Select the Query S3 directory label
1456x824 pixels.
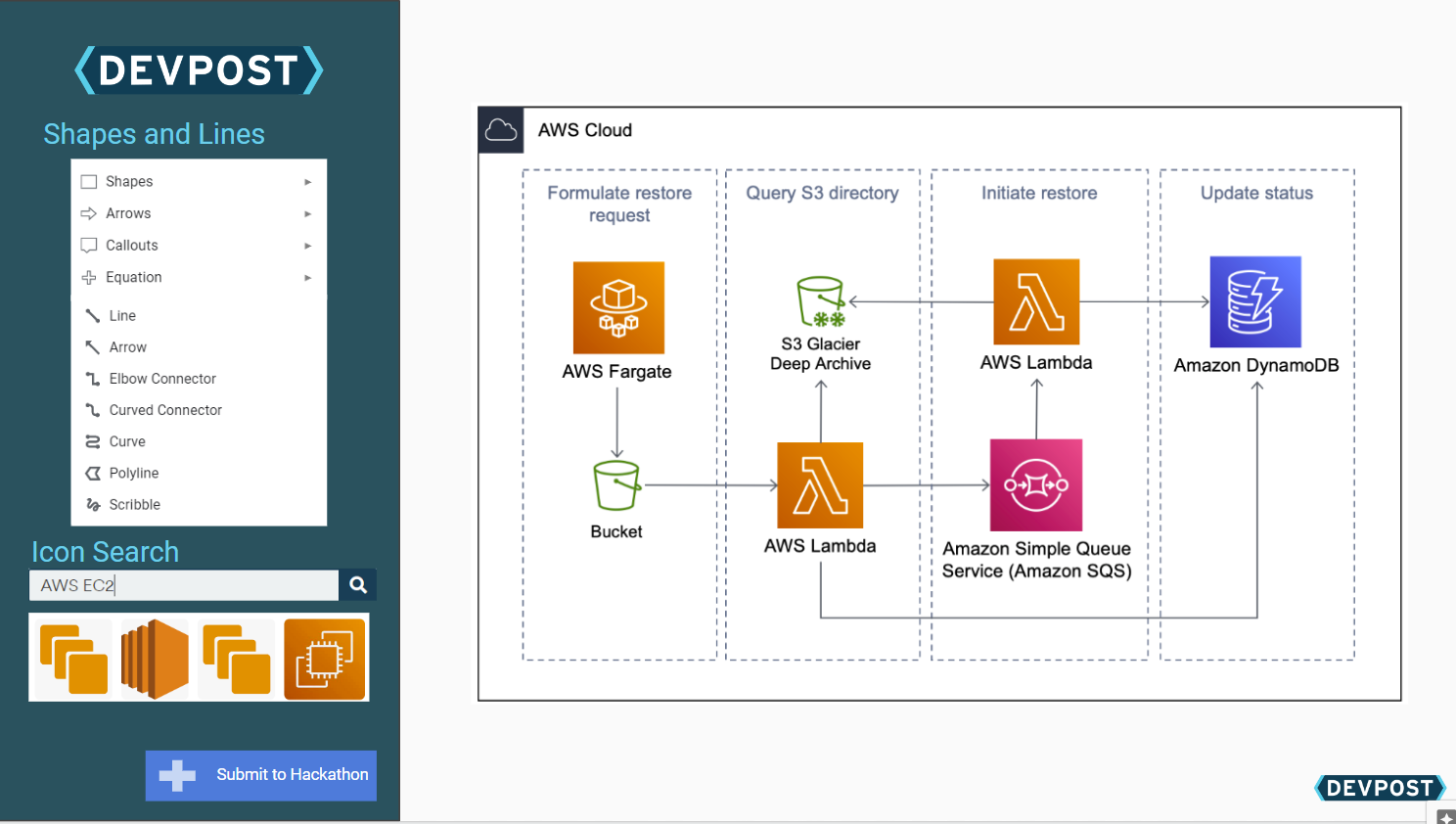(822, 193)
